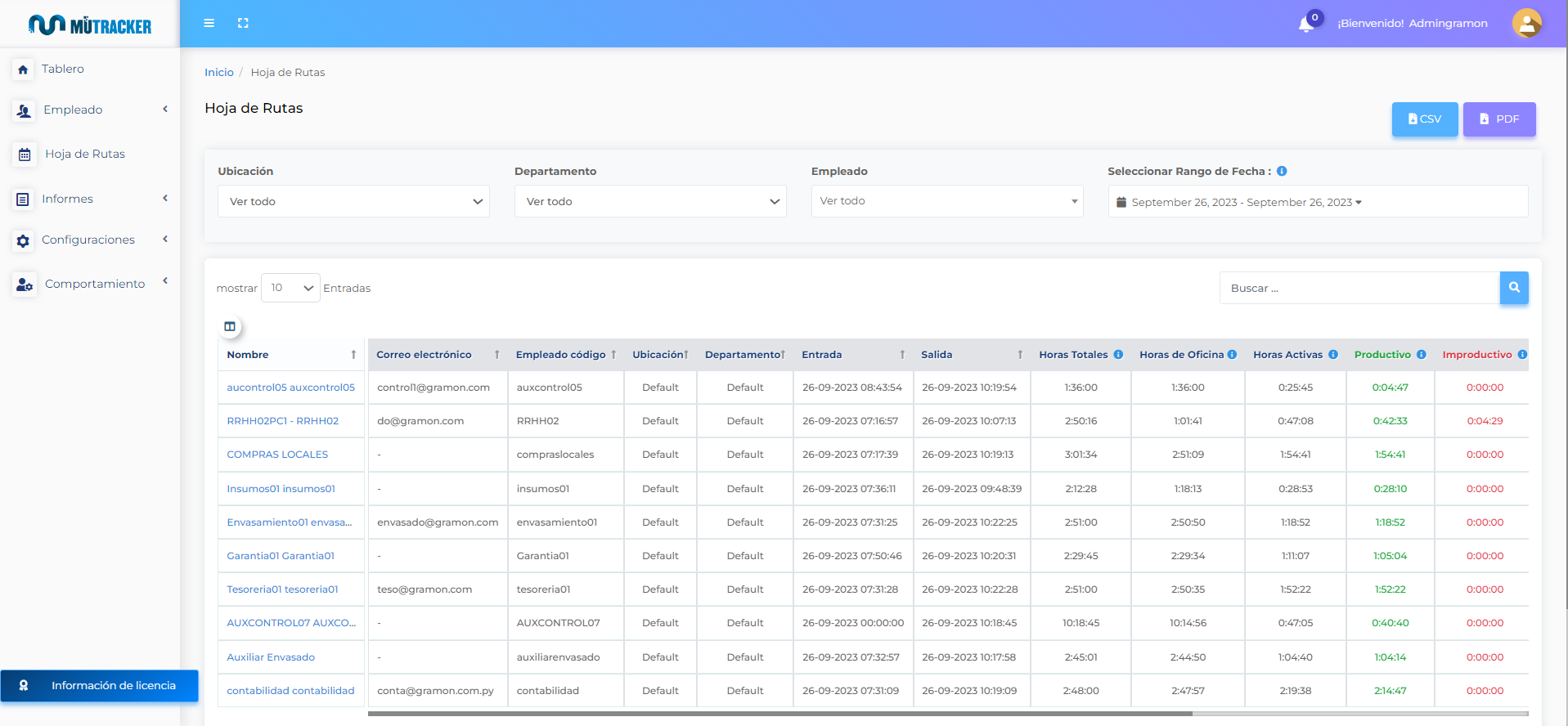1568x726 pixels.
Task: Click the user avatar icon
Action: [x=1526, y=23]
